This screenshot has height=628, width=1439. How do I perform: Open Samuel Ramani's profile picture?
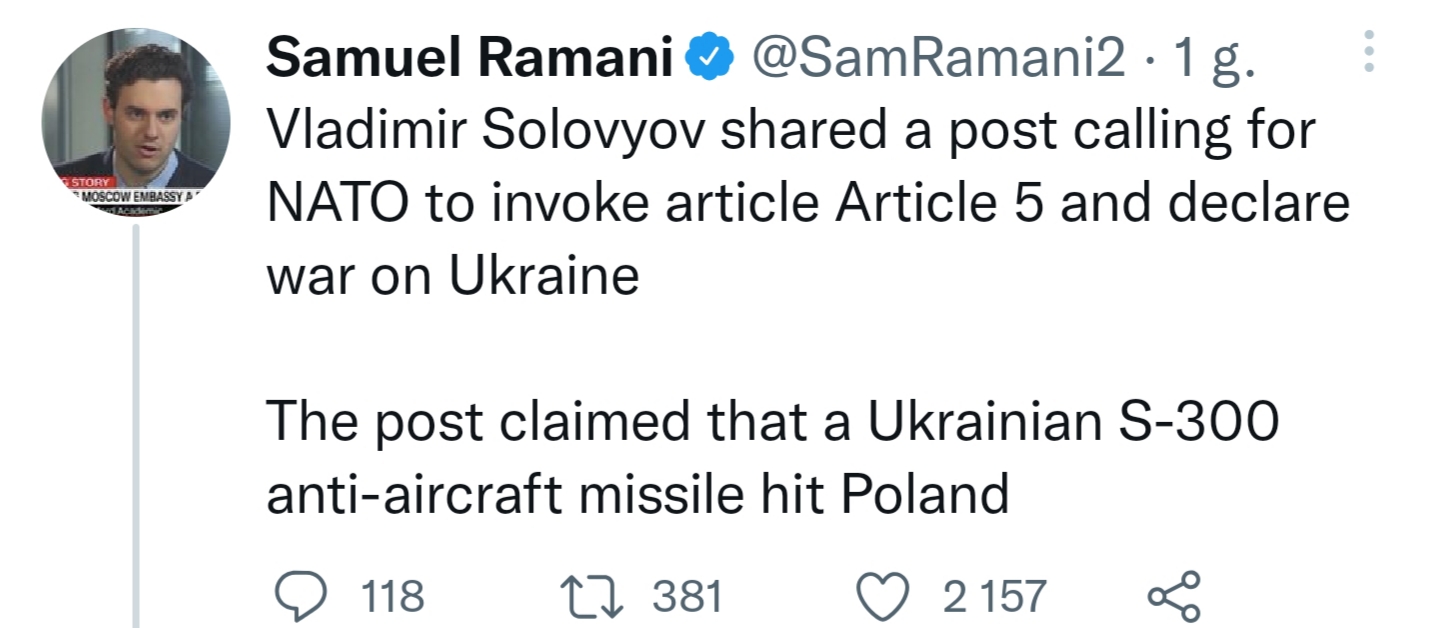[135, 124]
